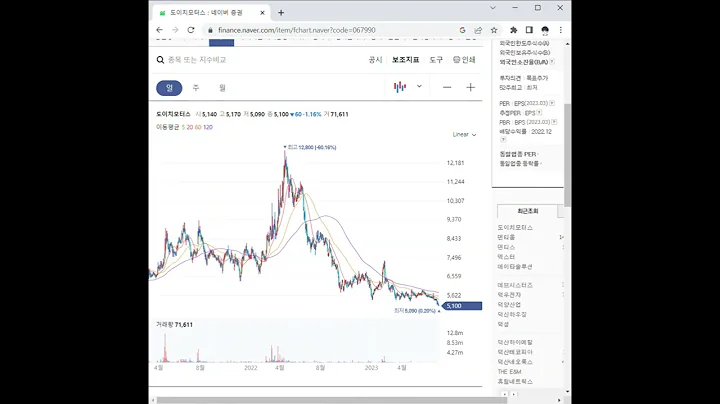Click the 52주최고 최저 row

click(x=518, y=87)
